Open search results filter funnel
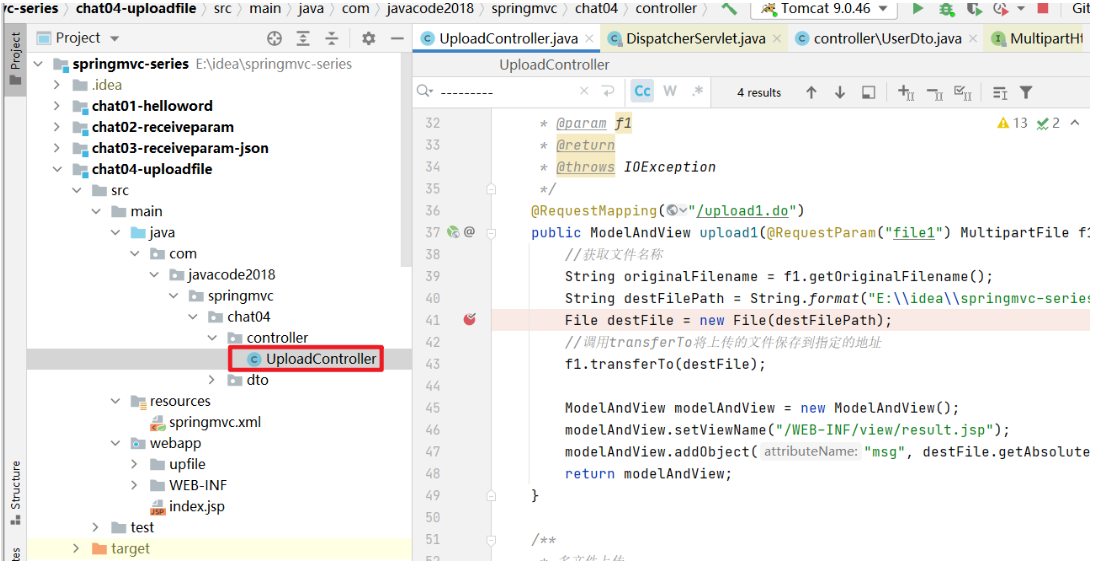Screen dimensions: 1102x562 pyautogui.click(x=1025, y=92)
